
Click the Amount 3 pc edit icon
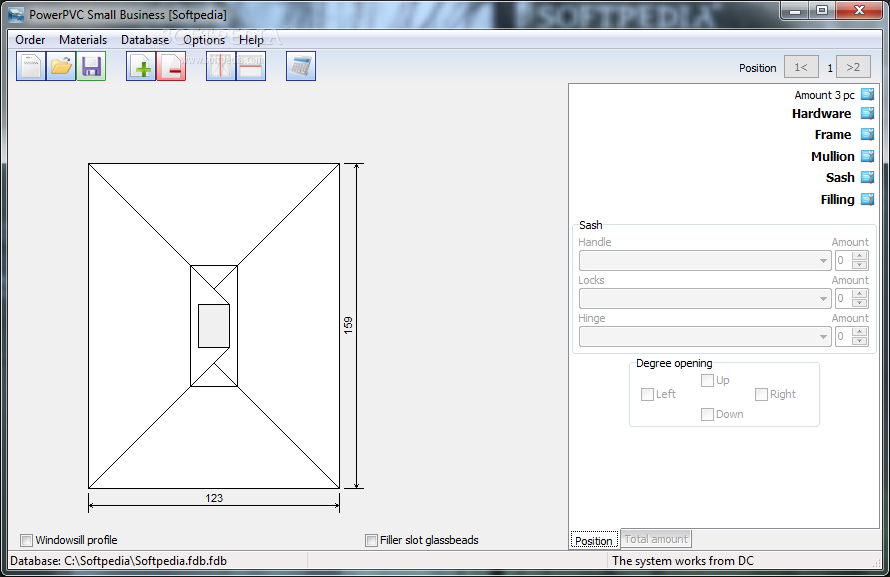pyautogui.click(x=867, y=94)
